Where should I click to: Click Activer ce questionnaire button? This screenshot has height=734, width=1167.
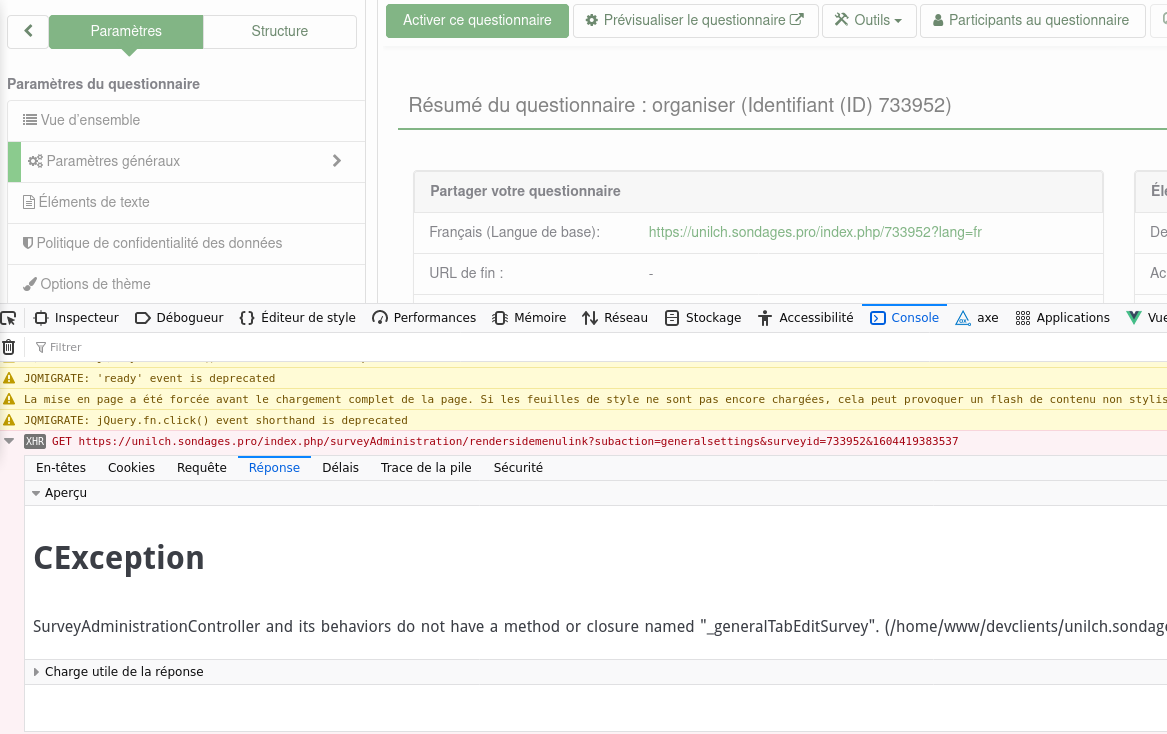(477, 20)
